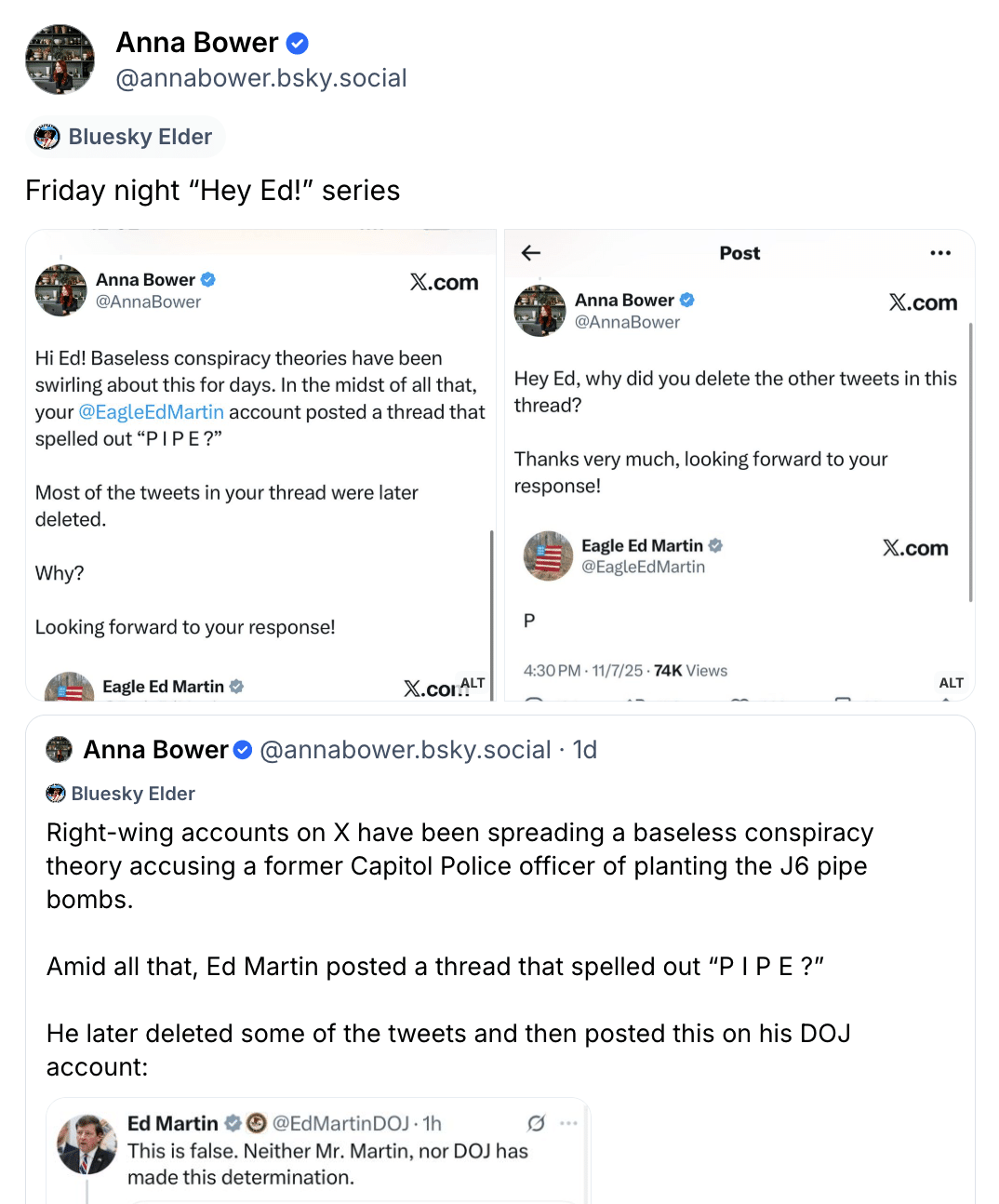This screenshot has width=999, height=1204.
Task: Click the crossed-circle icon on the Ed Martin tweet
Action: pos(536,1123)
